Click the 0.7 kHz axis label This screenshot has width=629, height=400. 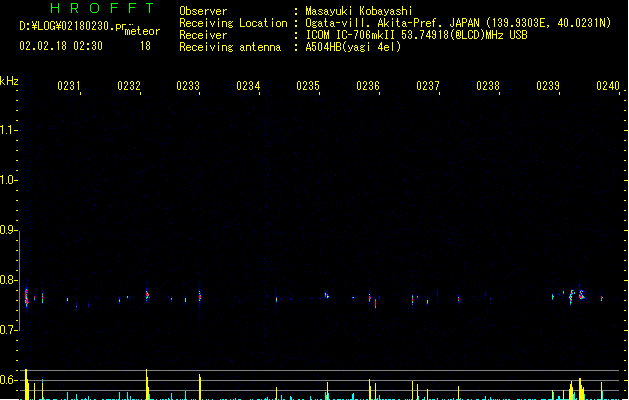tap(7, 330)
